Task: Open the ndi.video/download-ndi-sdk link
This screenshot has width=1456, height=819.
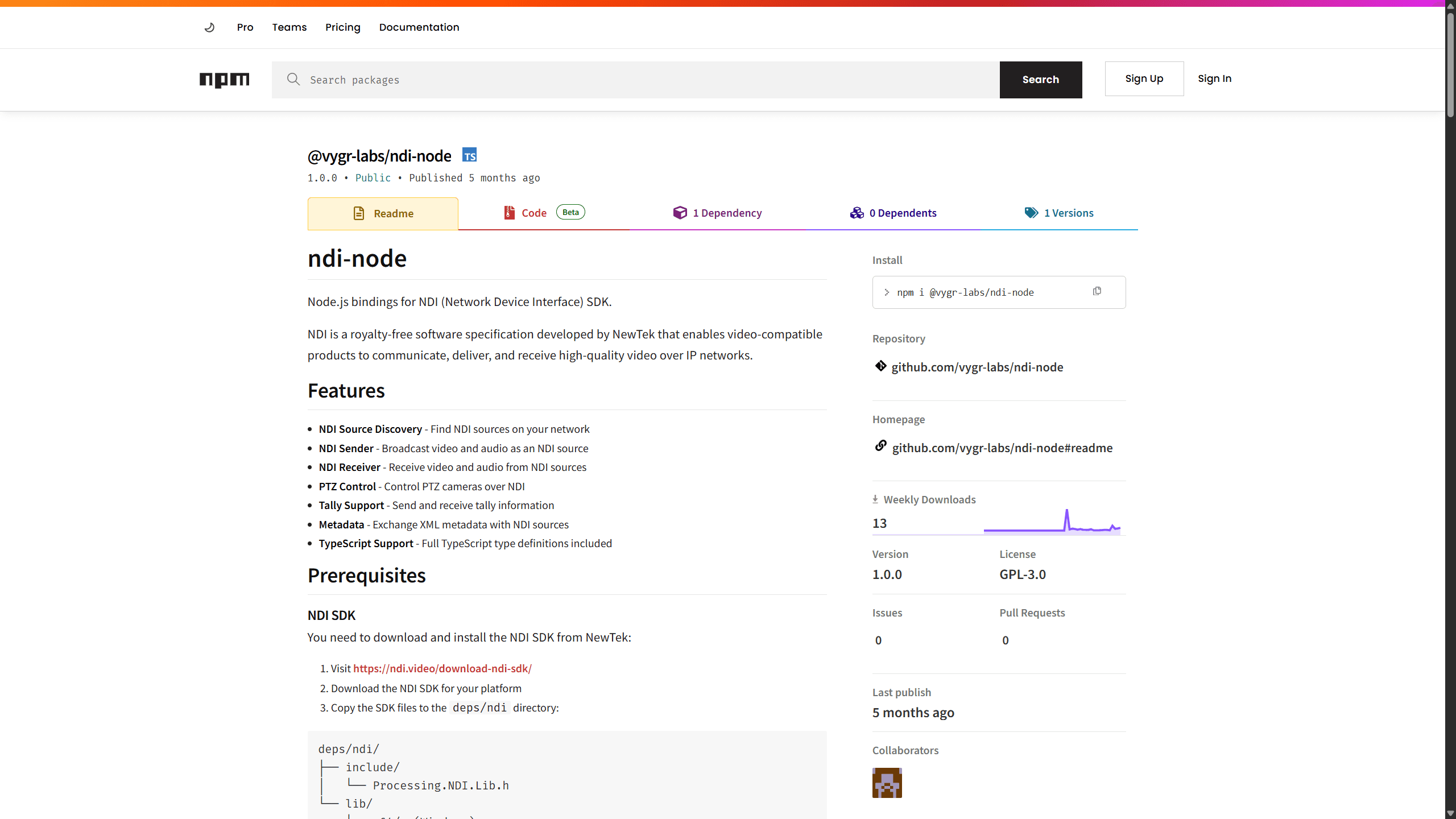Action: pyautogui.click(x=442, y=668)
